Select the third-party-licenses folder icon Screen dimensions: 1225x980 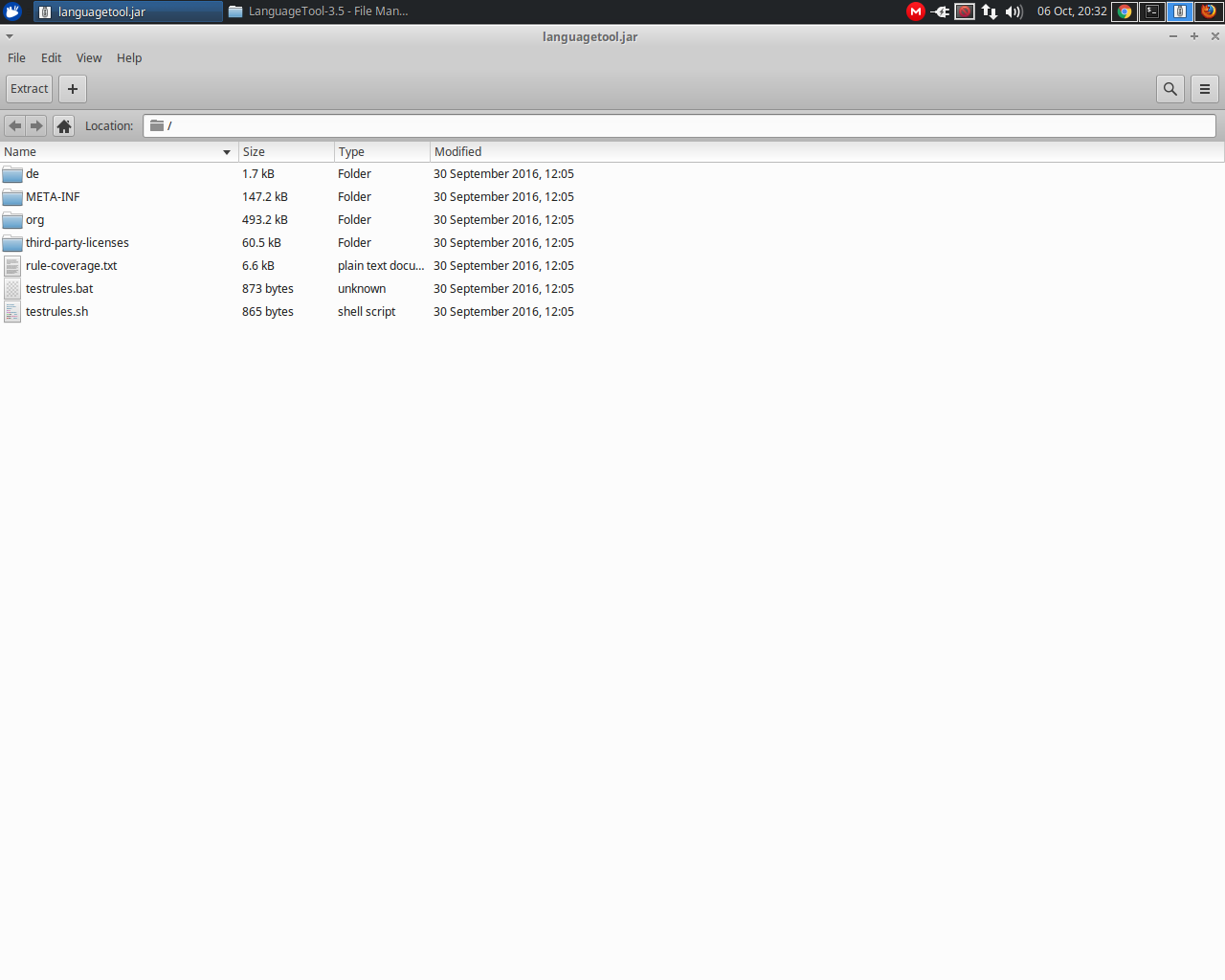[x=12, y=243]
